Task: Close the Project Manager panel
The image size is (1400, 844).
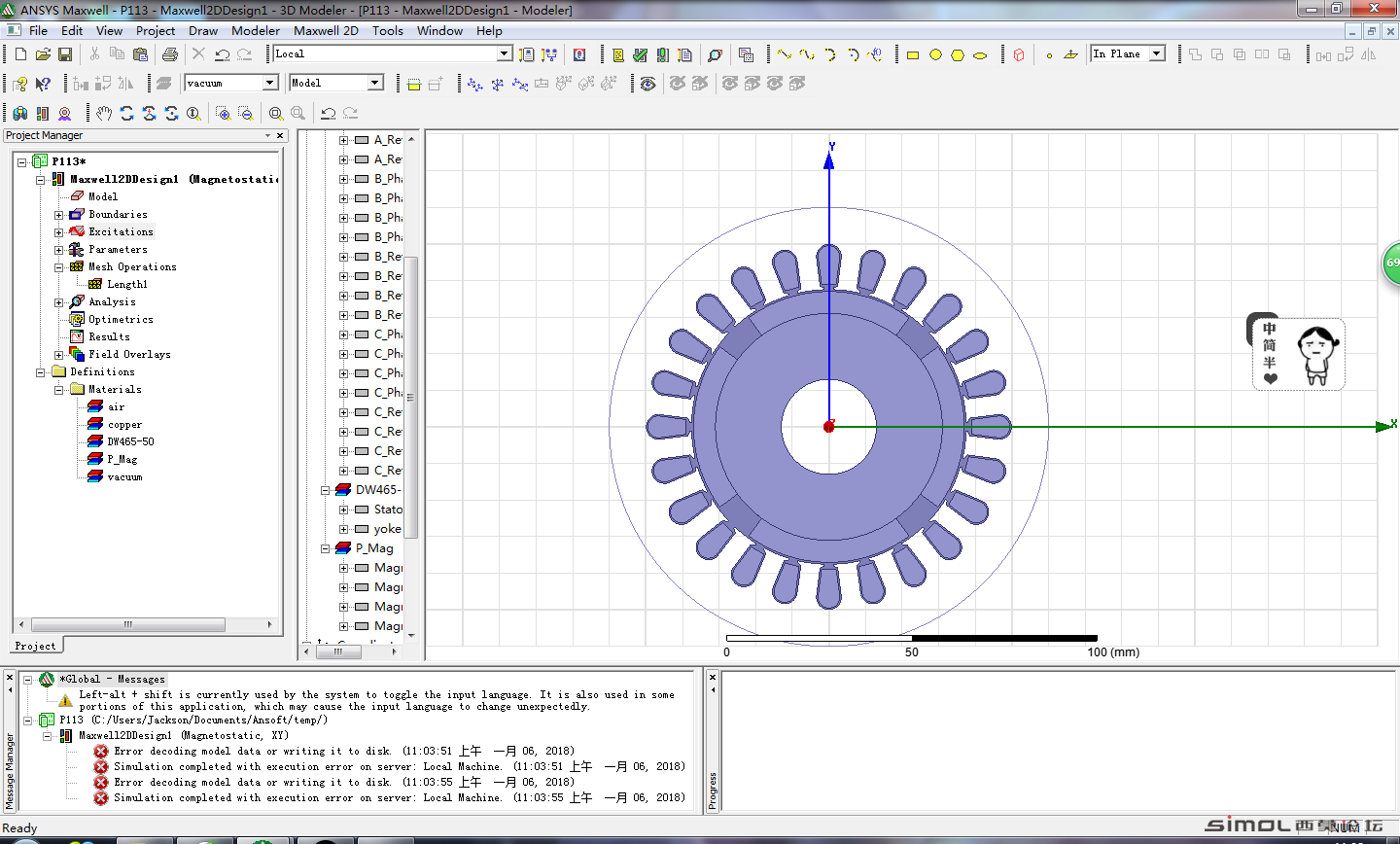Action: [x=280, y=136]
